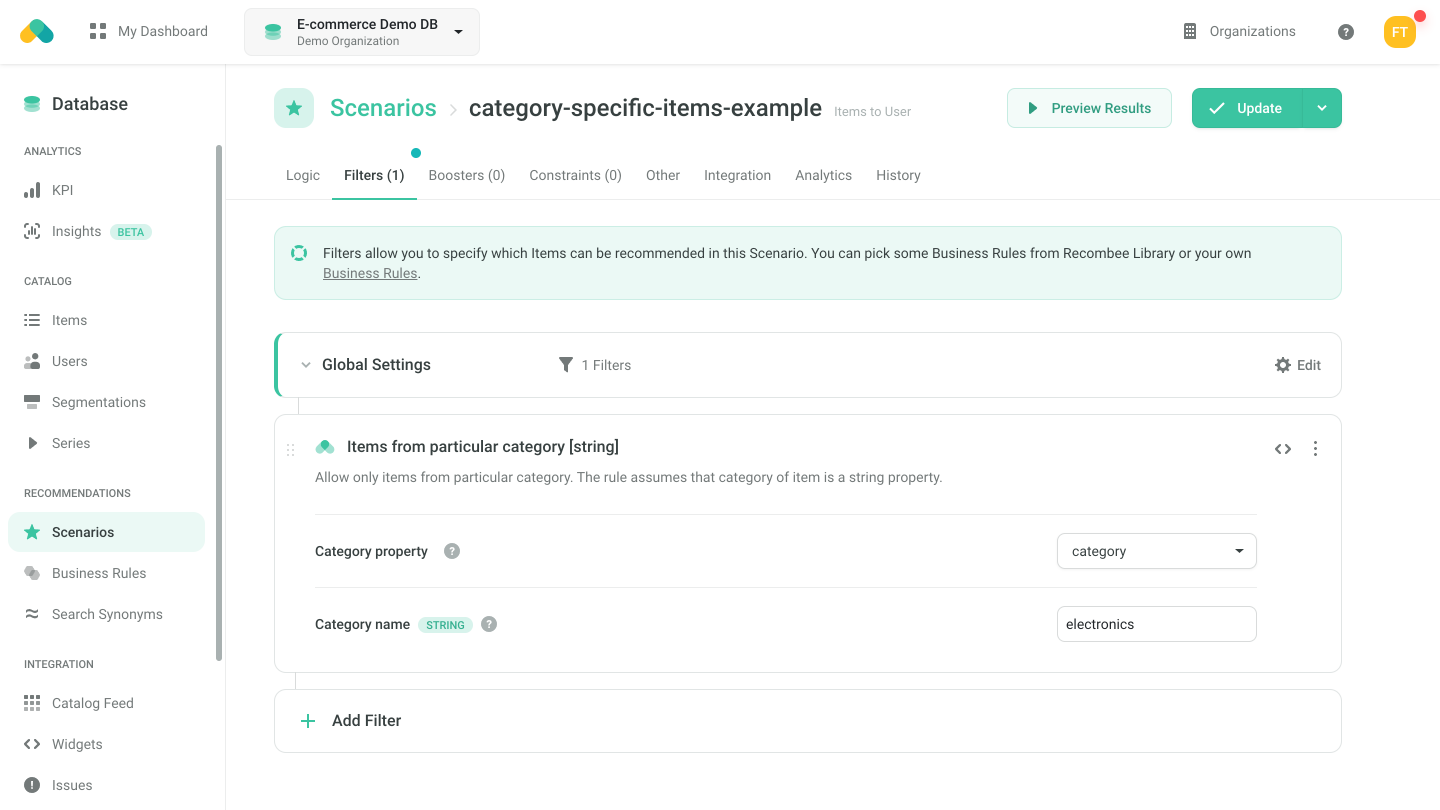Open the FT user avatar menu
Viewport: 1440px width, 810px height.
1399,32
